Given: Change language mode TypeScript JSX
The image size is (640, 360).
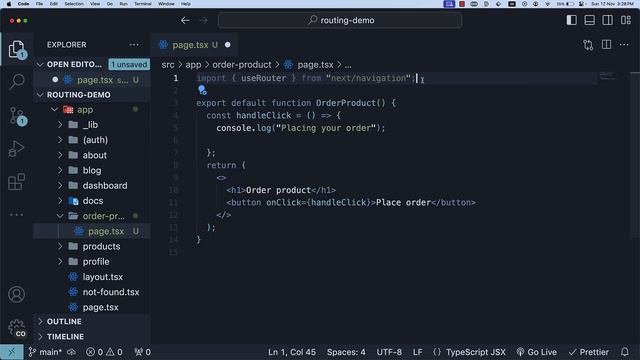Looking at the screenshot, I should (476, 352).
